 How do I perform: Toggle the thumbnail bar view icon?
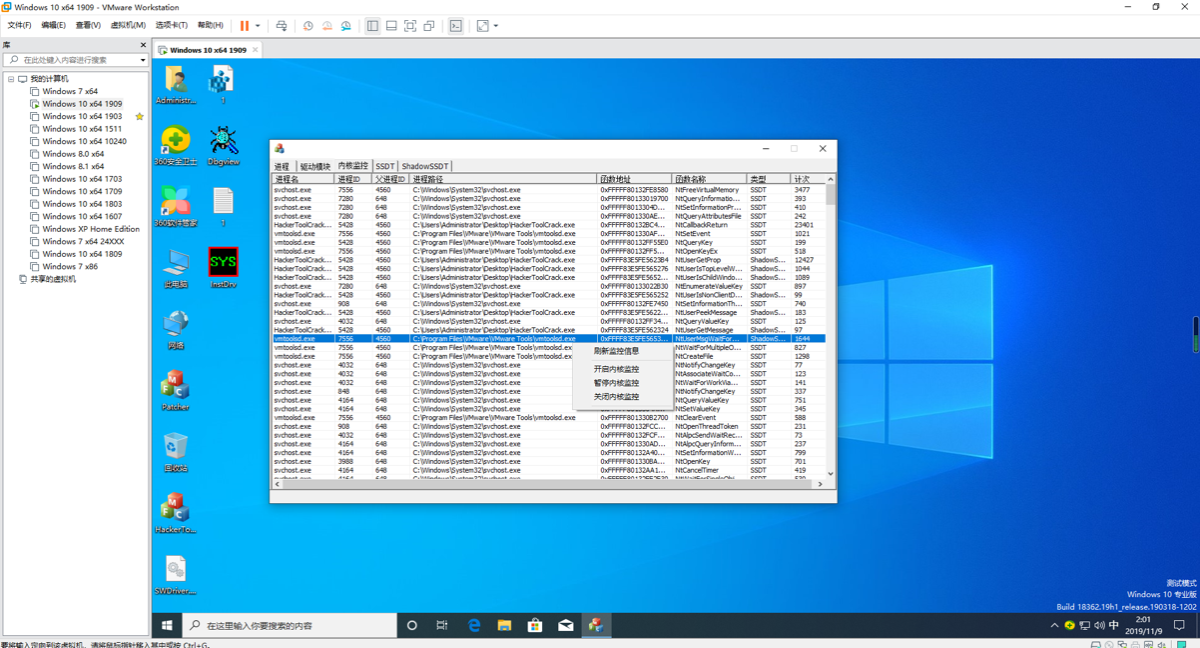tap(391, 25)
